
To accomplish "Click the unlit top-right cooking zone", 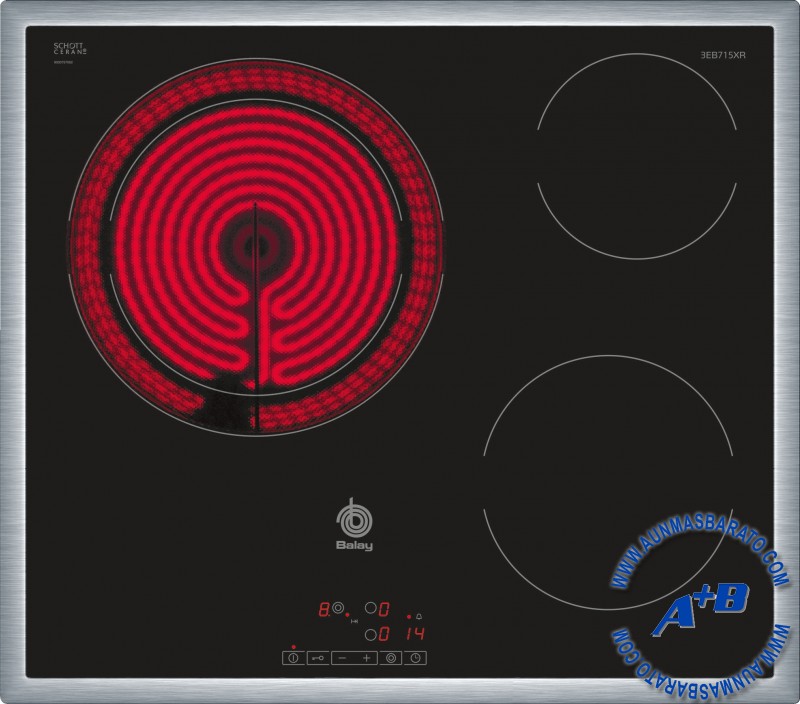I will coord(637,156).
